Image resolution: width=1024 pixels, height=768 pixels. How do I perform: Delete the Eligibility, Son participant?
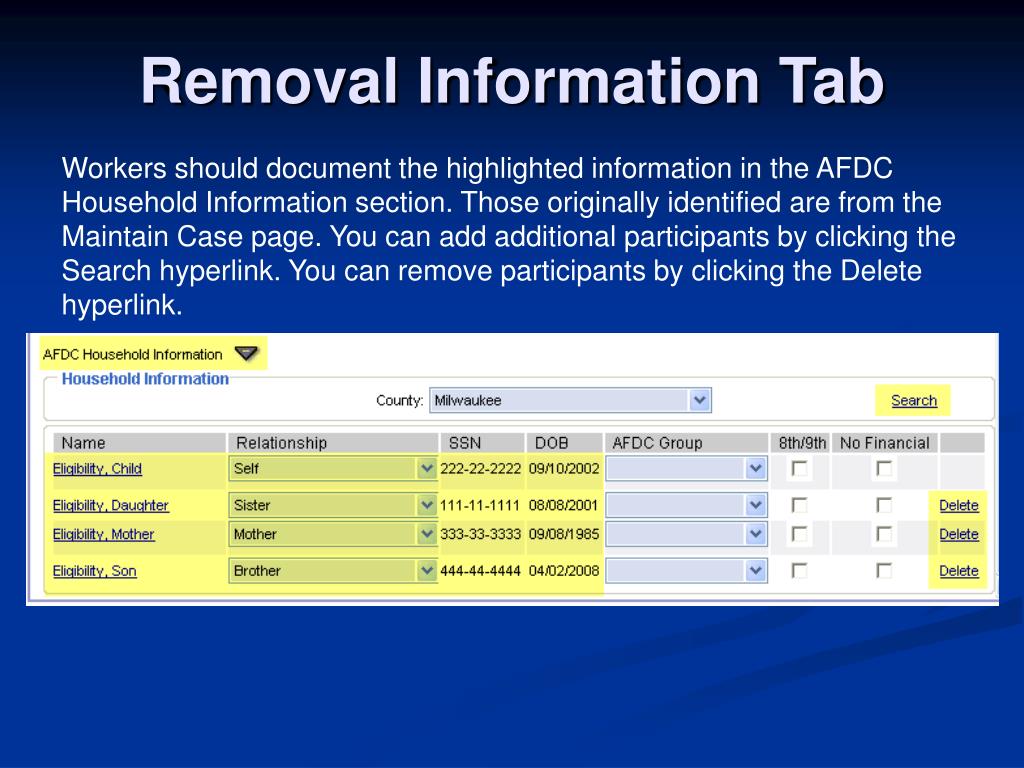click(x=959, y=570)
